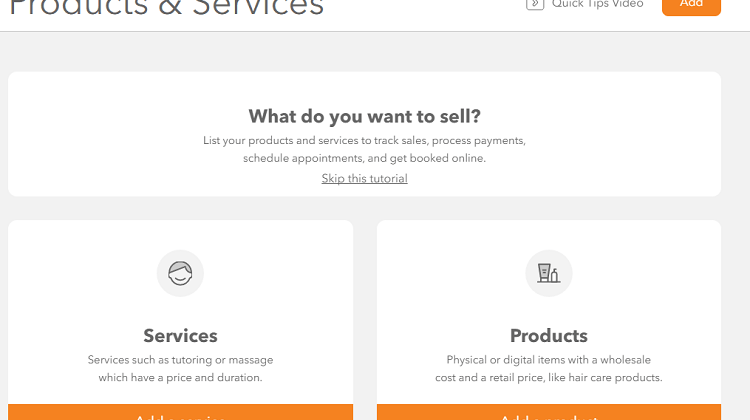Click the Products card heading
The height and width of the screenshot is (420, 750).
point(549,336)
